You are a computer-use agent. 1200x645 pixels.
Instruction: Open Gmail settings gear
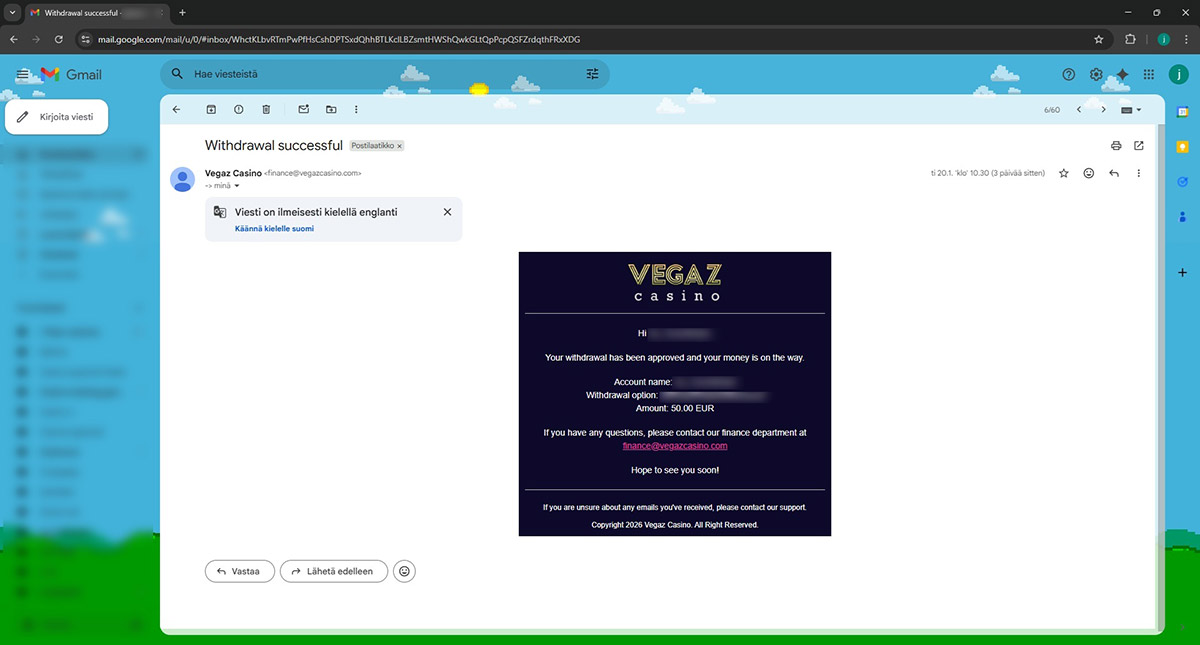point(1096,74)
